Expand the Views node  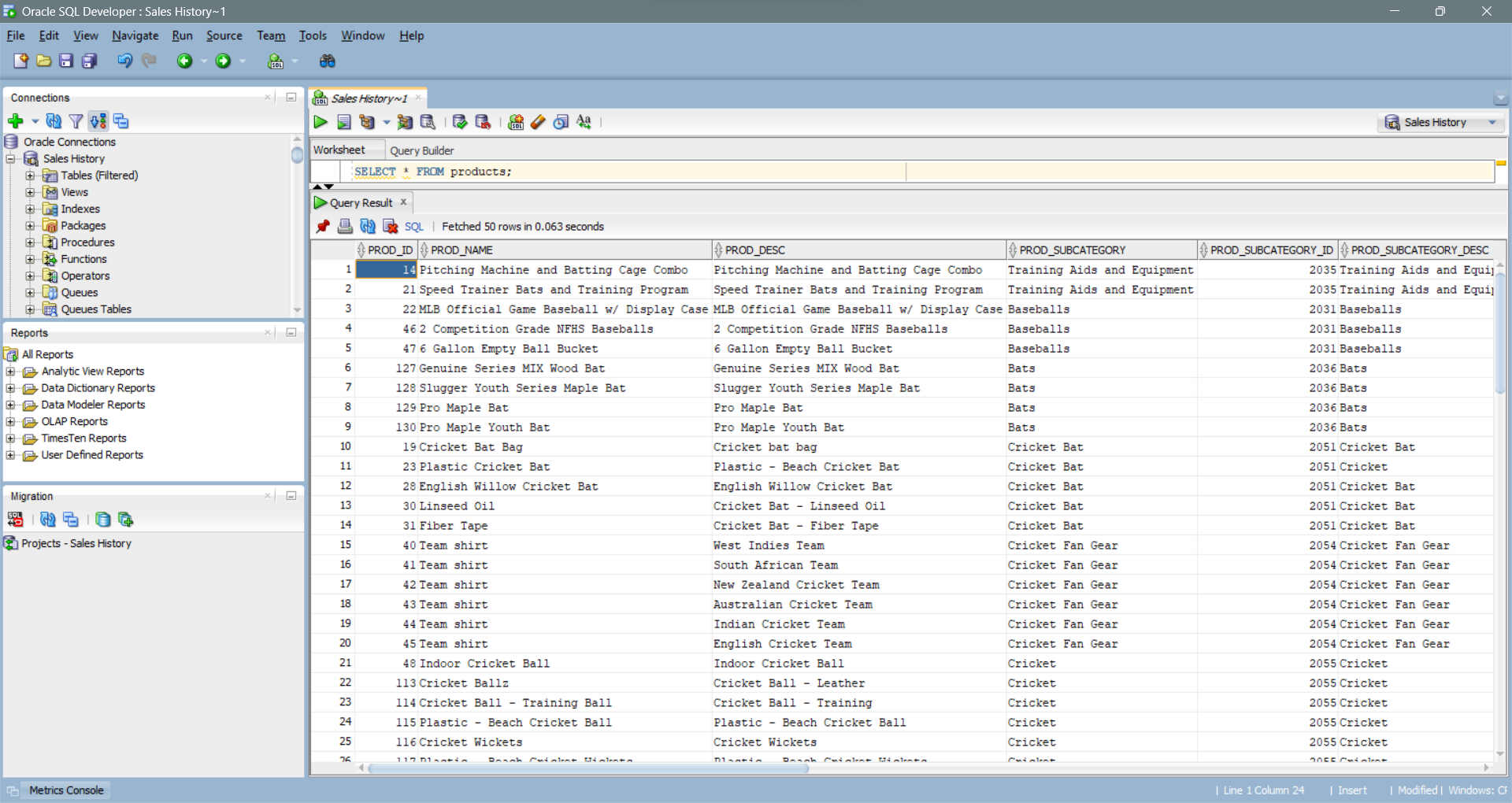30,192
